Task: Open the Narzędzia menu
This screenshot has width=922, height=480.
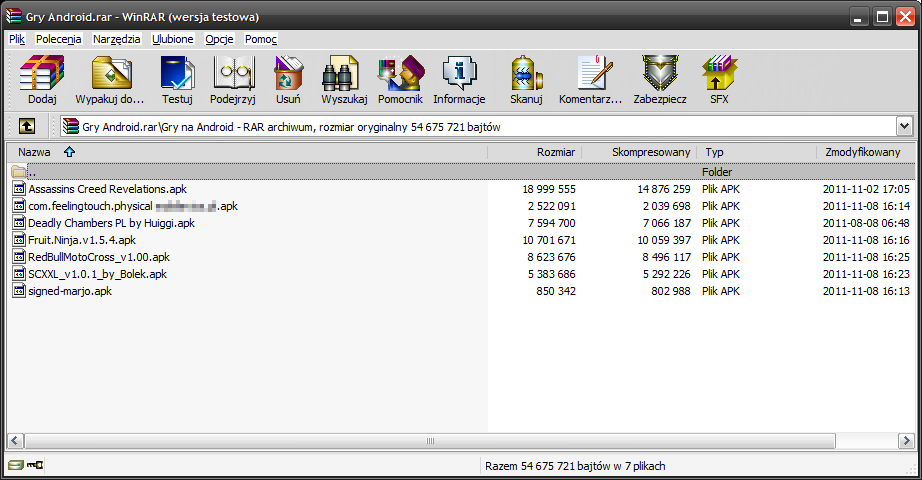Action: pos(116,39)
